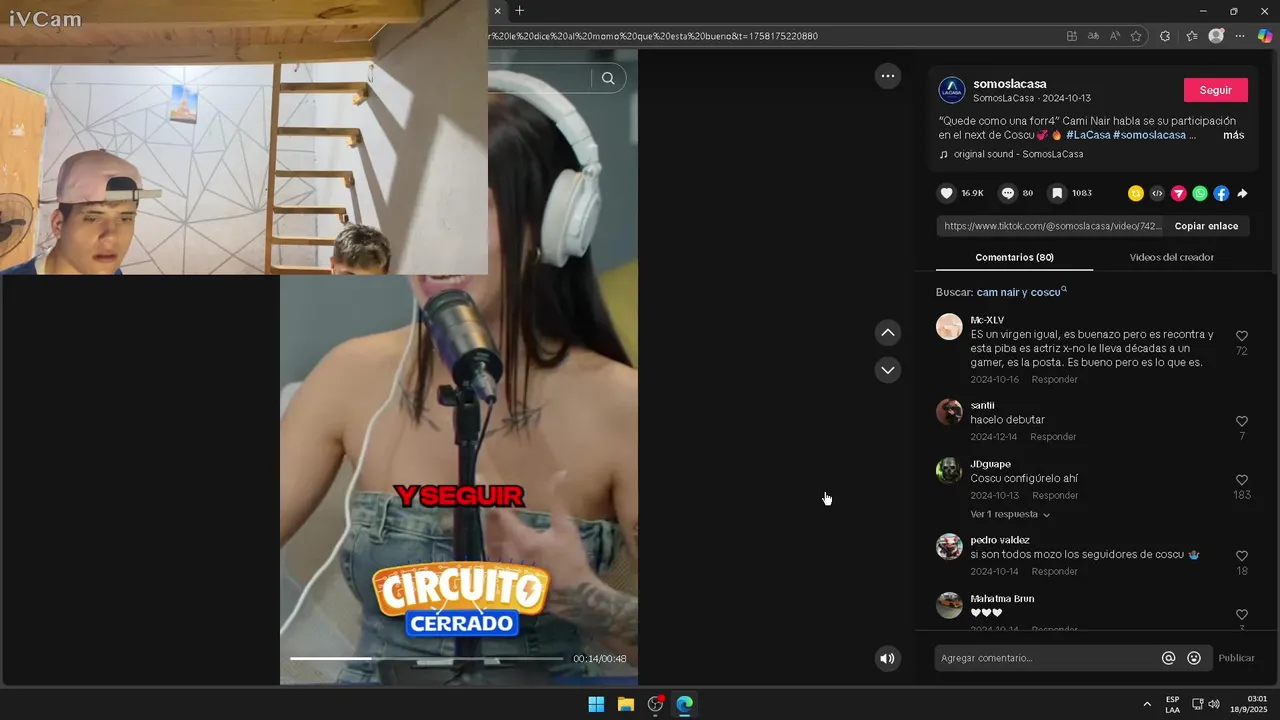This screenshot has width=1280, height=720.
Task: Open File Explorer from the taskbar
Action: click(626, 704)
